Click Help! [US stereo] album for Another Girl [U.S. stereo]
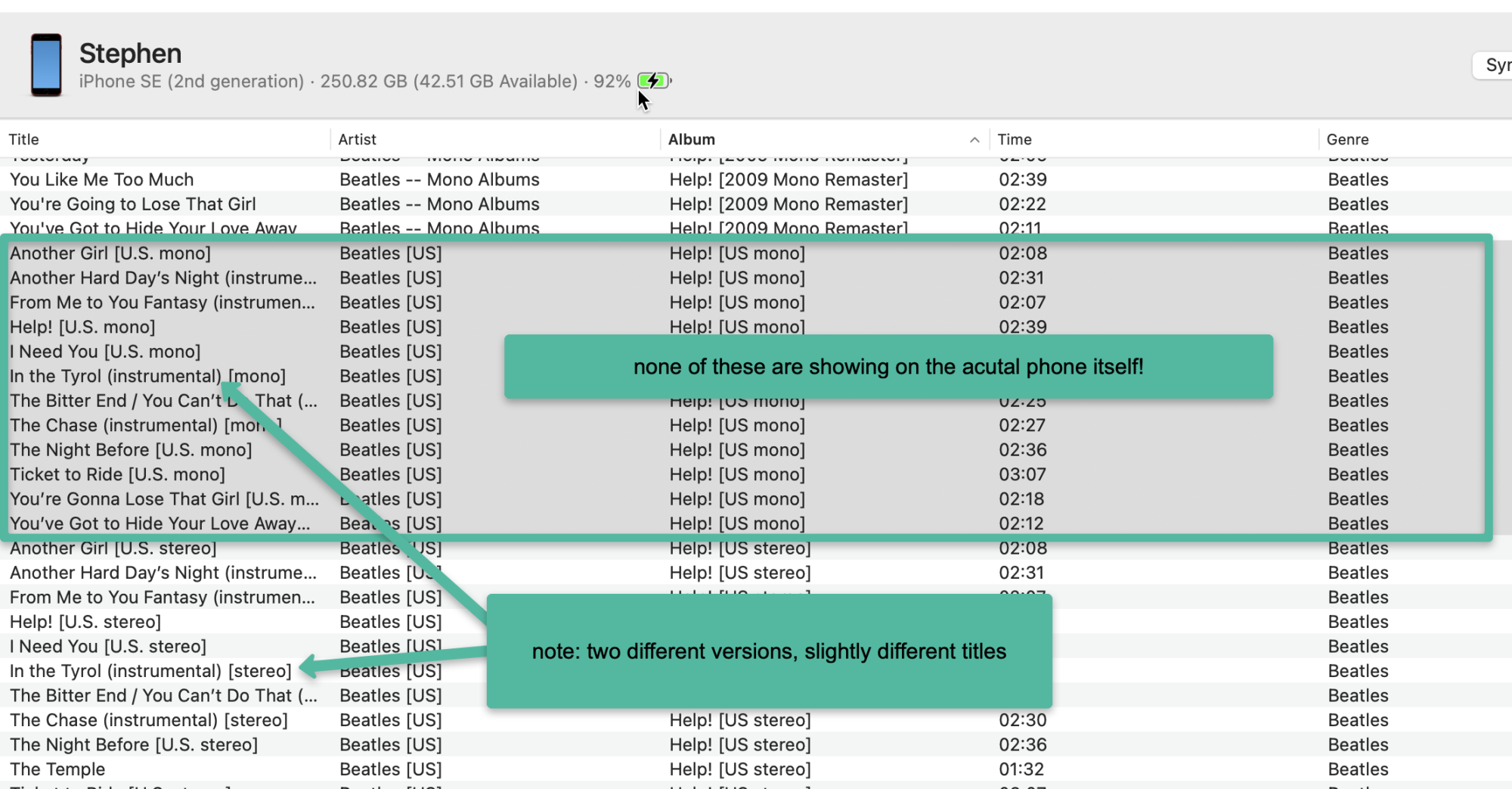The image size is (1512, 789). (x=740, y=548)
